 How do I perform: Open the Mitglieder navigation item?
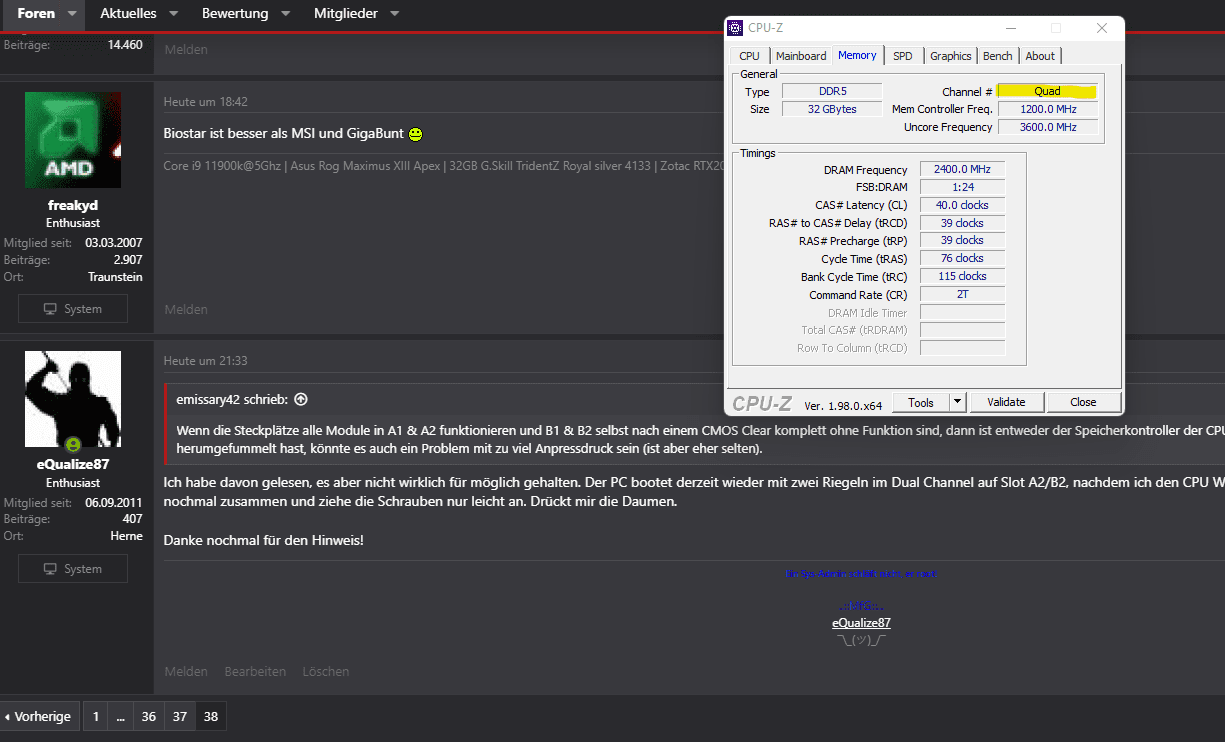[345, 14]
